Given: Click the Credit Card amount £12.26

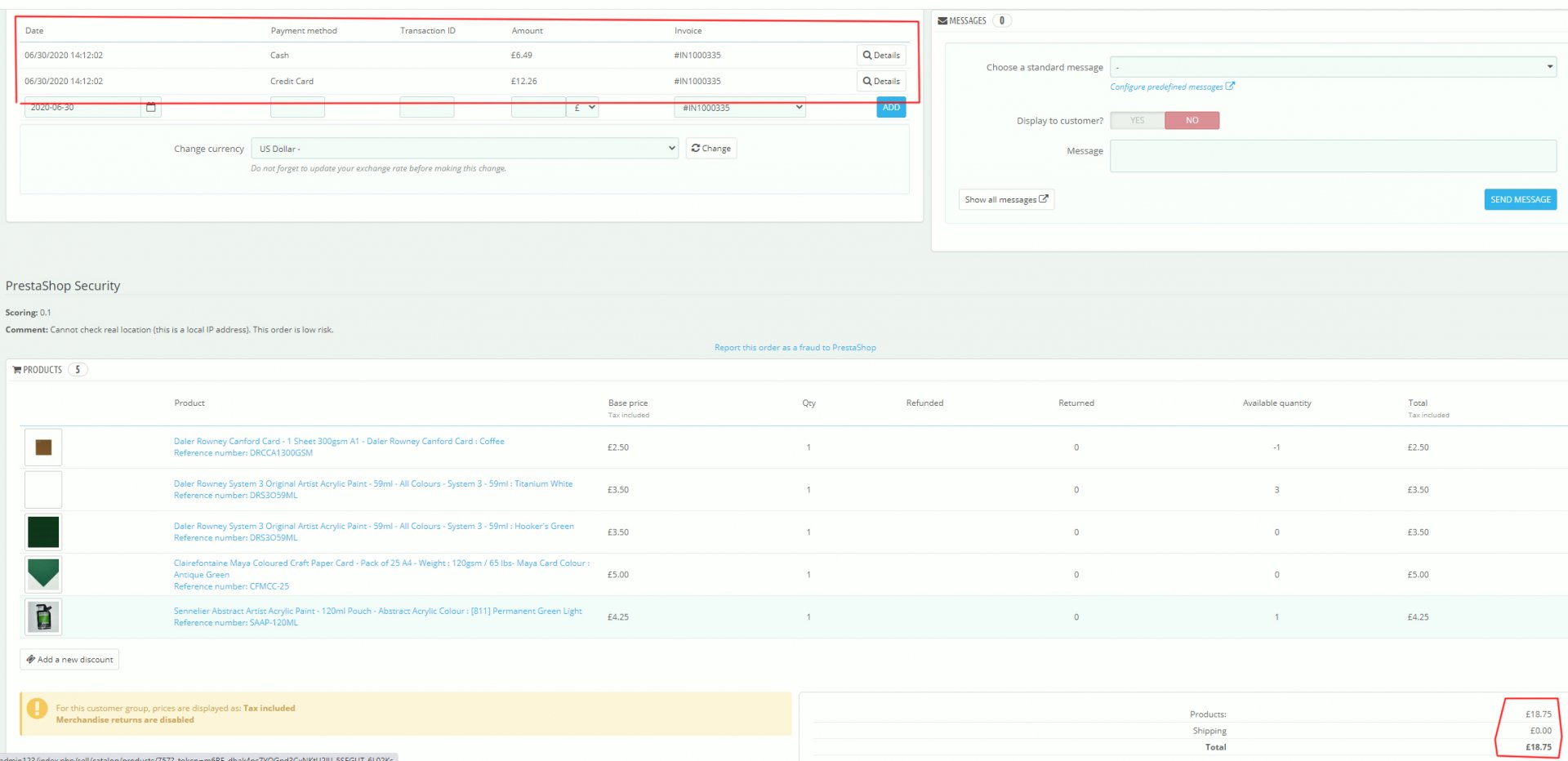Looking at the screenshot, I should [x=524, y=82].
